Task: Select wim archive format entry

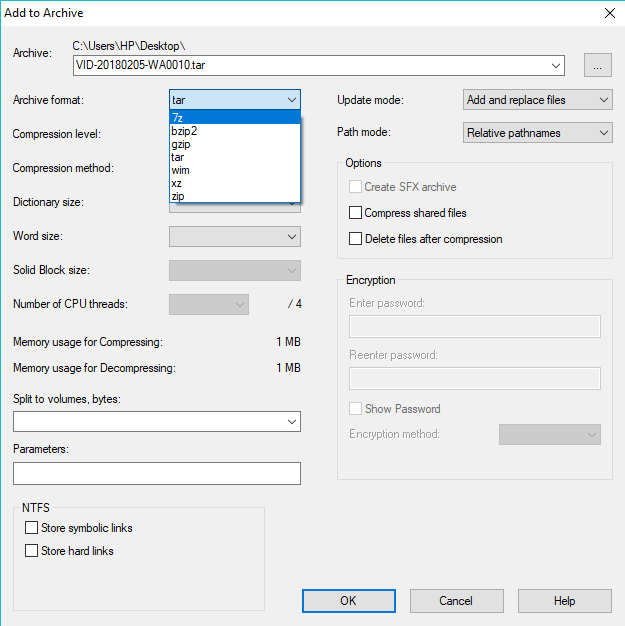Action: [234, 170]
